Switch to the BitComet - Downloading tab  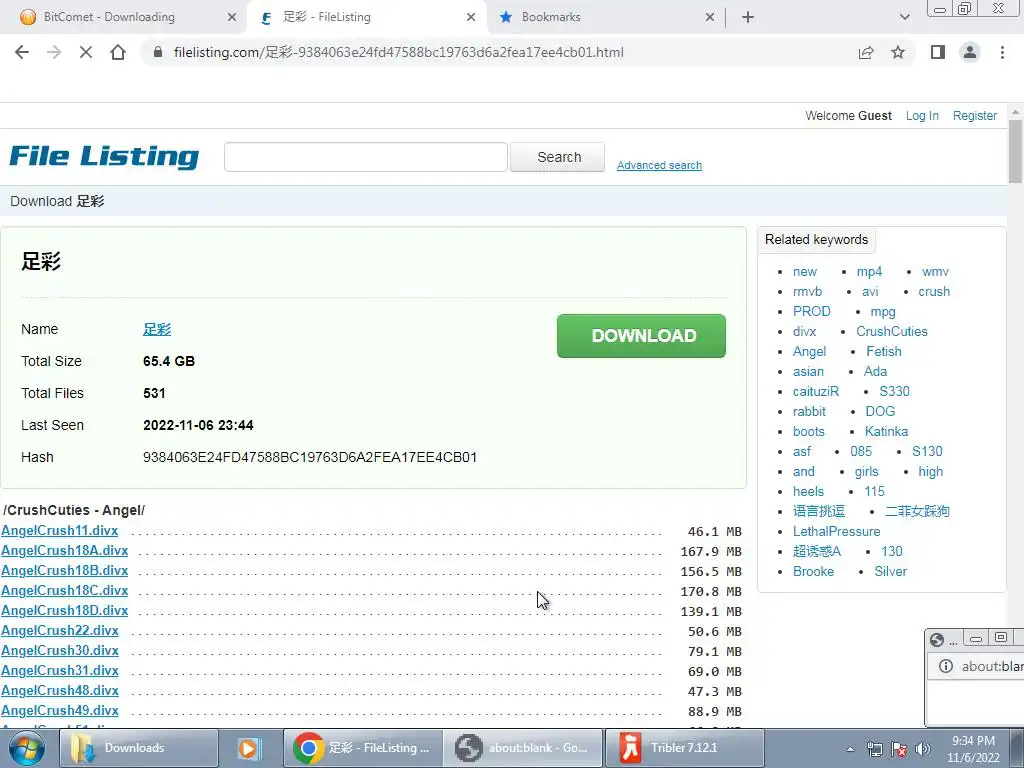(124, 17)
